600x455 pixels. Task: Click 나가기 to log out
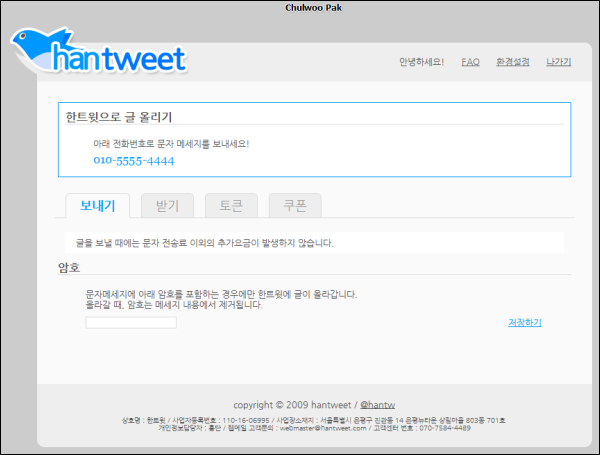tap(559, 62)
